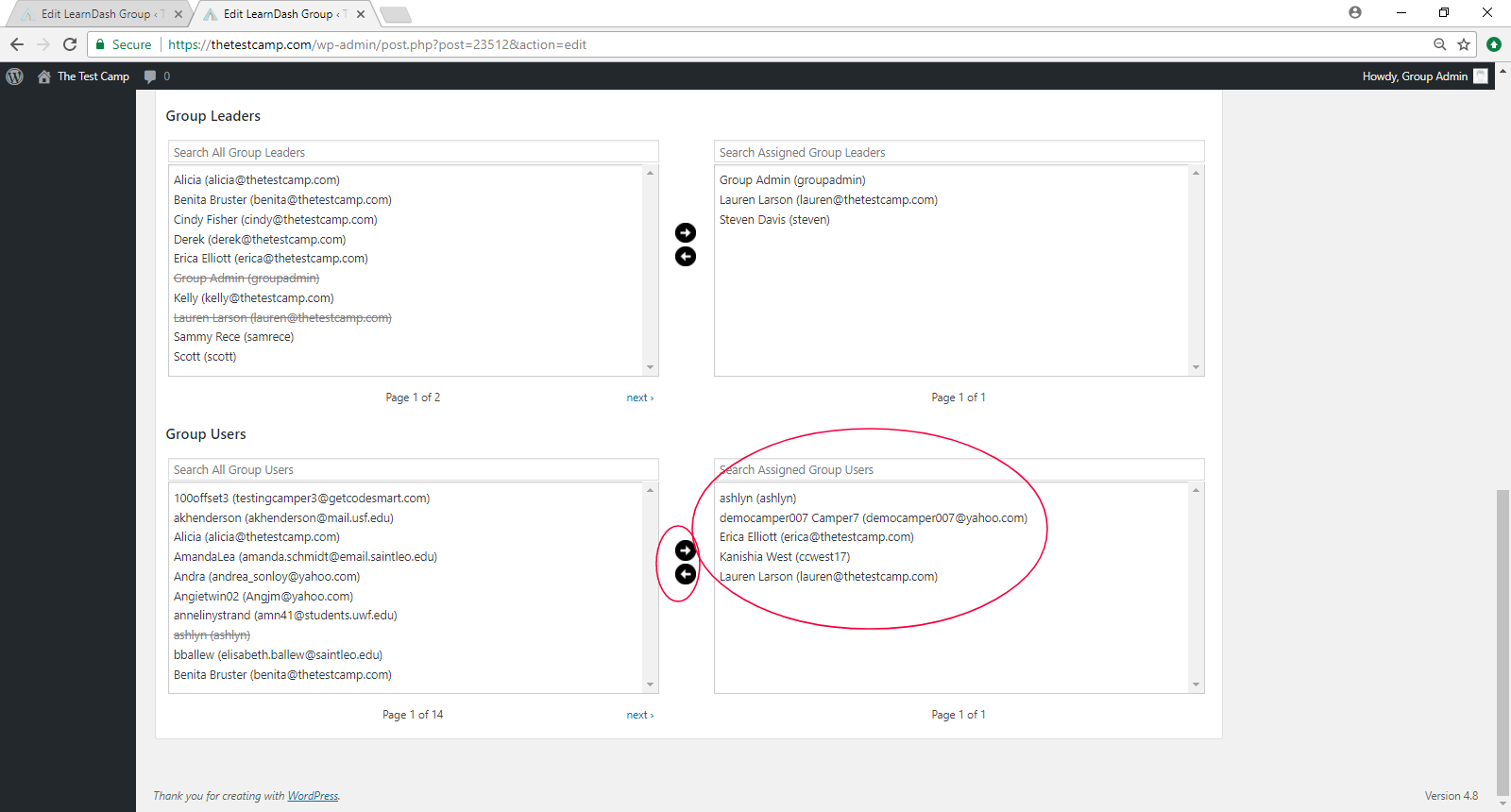This screenshot has height=812, width=1511.
Task: Click the Group Users left arrow remove icon
Action: coord(686,574)
